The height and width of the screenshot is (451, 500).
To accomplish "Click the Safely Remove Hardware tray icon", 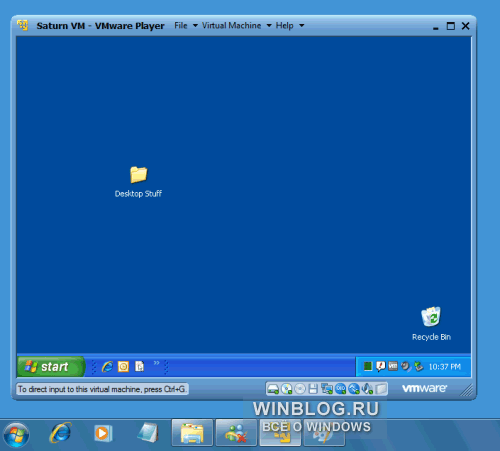I will (x=418, y=366).
